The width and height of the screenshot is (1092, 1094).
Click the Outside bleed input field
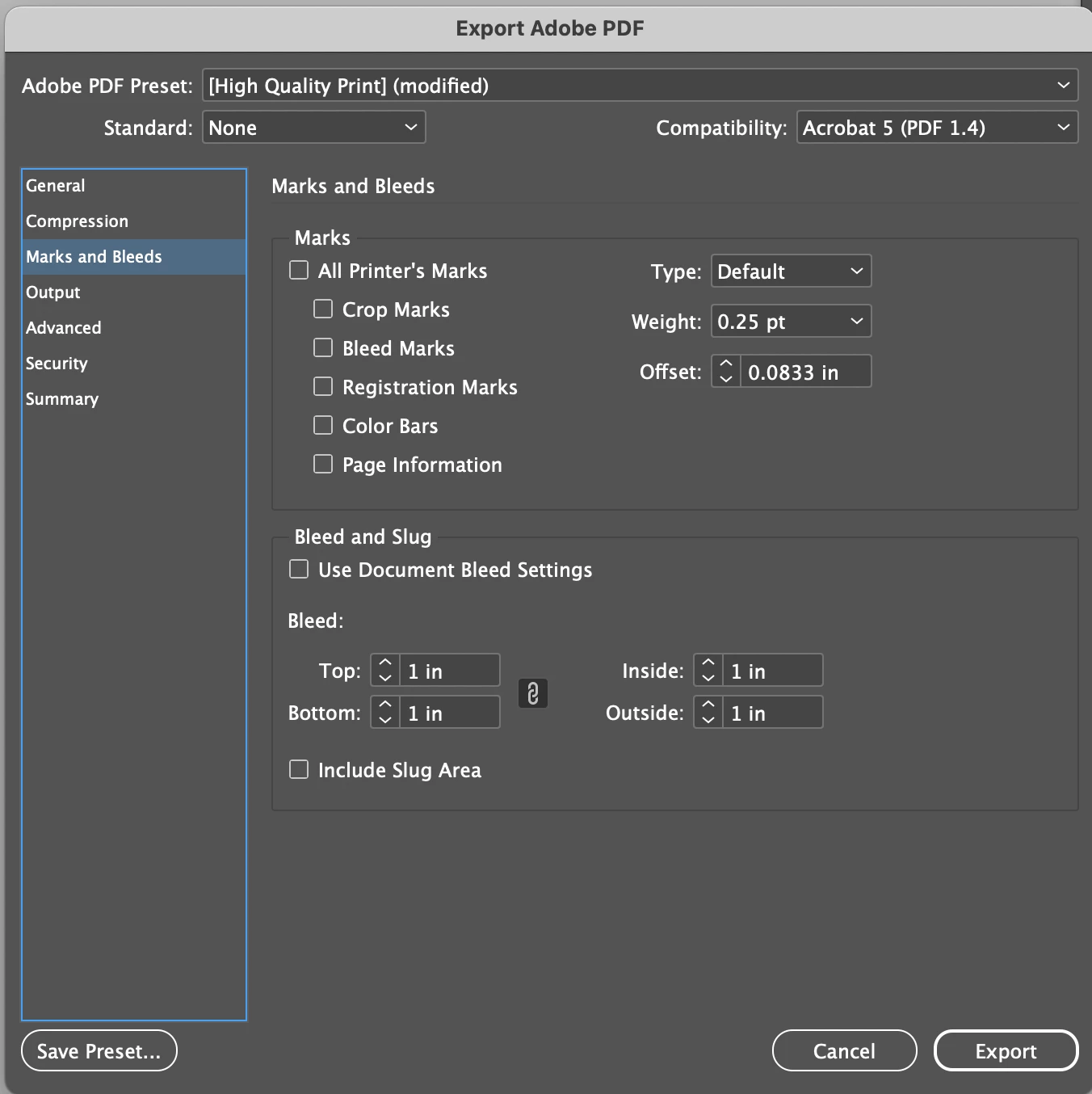point(772,713)
